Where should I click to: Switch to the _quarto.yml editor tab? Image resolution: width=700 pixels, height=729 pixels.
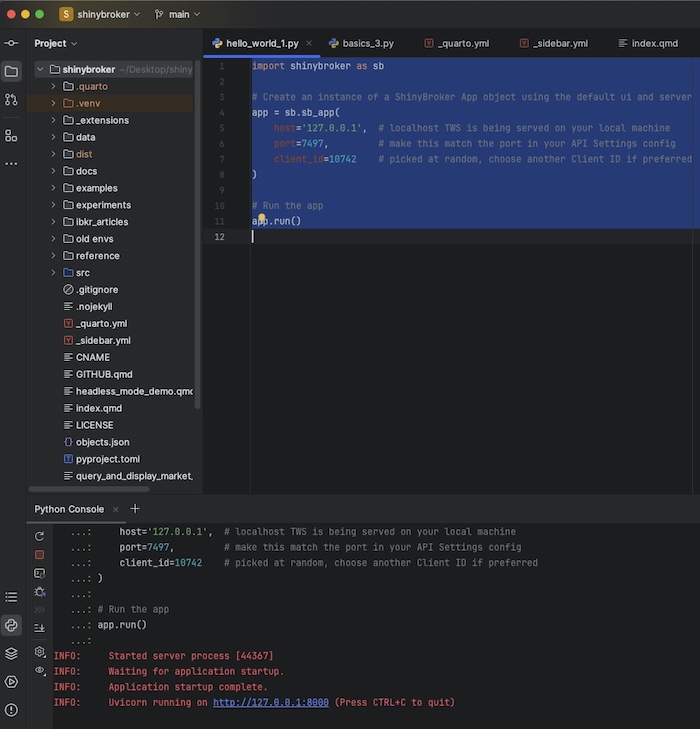point(457,43)
